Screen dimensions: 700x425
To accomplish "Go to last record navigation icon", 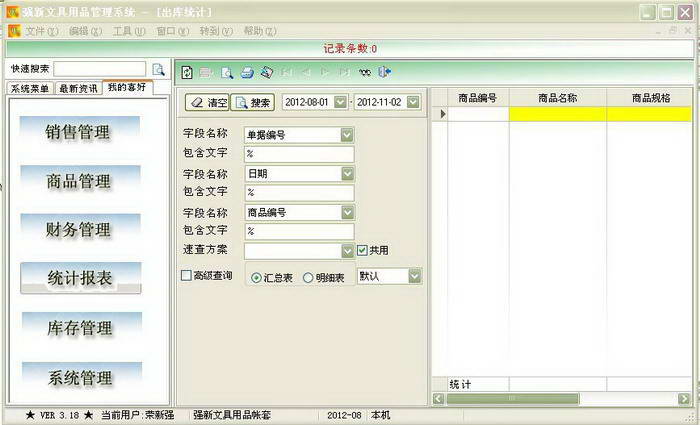I will click(x=344, y=72).
